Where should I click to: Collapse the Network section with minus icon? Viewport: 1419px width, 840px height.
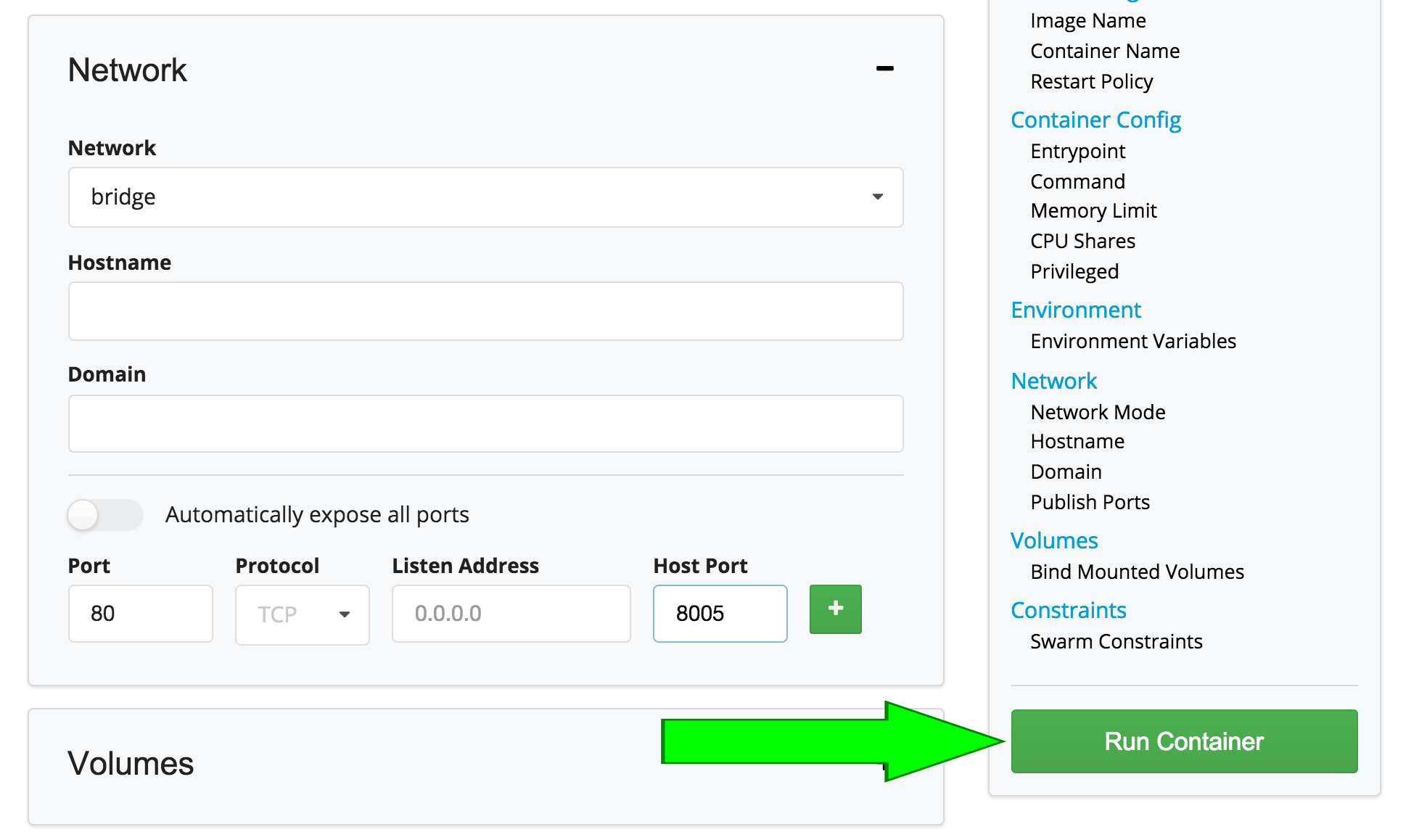[x=884, y=69]
